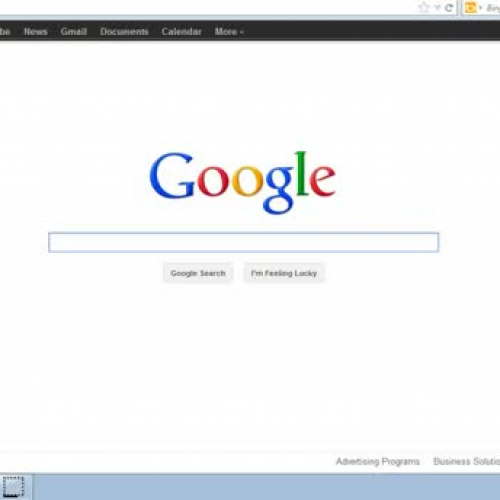Open the address bar history dropdown arrow

point(438,8)
